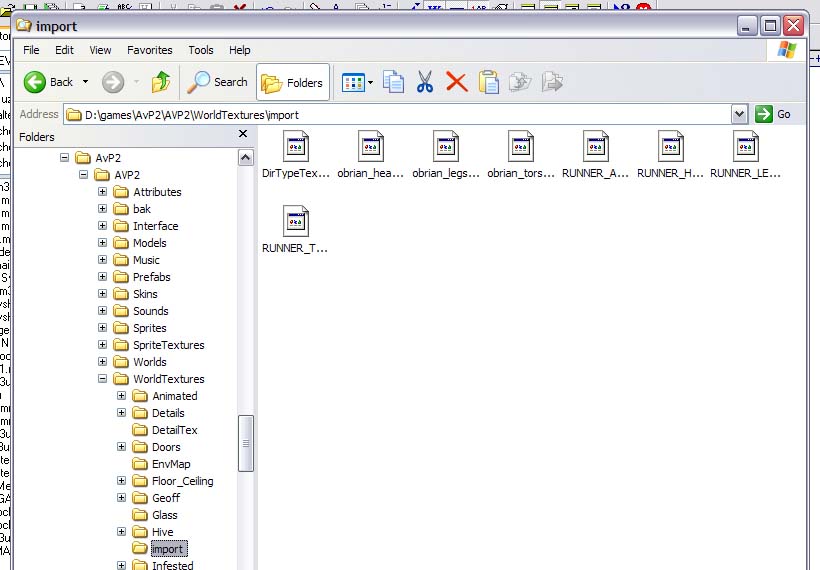The height and width of the screenshot is (570, 820).
Task: Select the Doors folder in tree
Action: click(166, 447)
